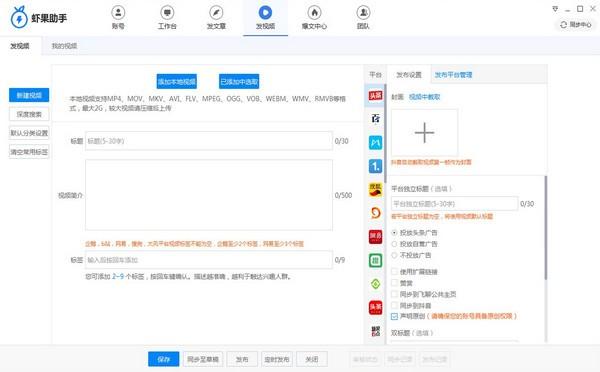Viewport: 600px width, 372px height.
Task: Open the 同步中心 button
Action: [575, 25]
